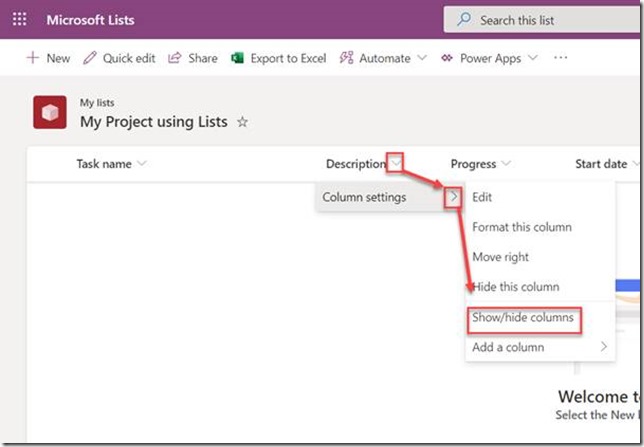
Task: Open the app launcher waffle icon
Action: click(20, 20)
